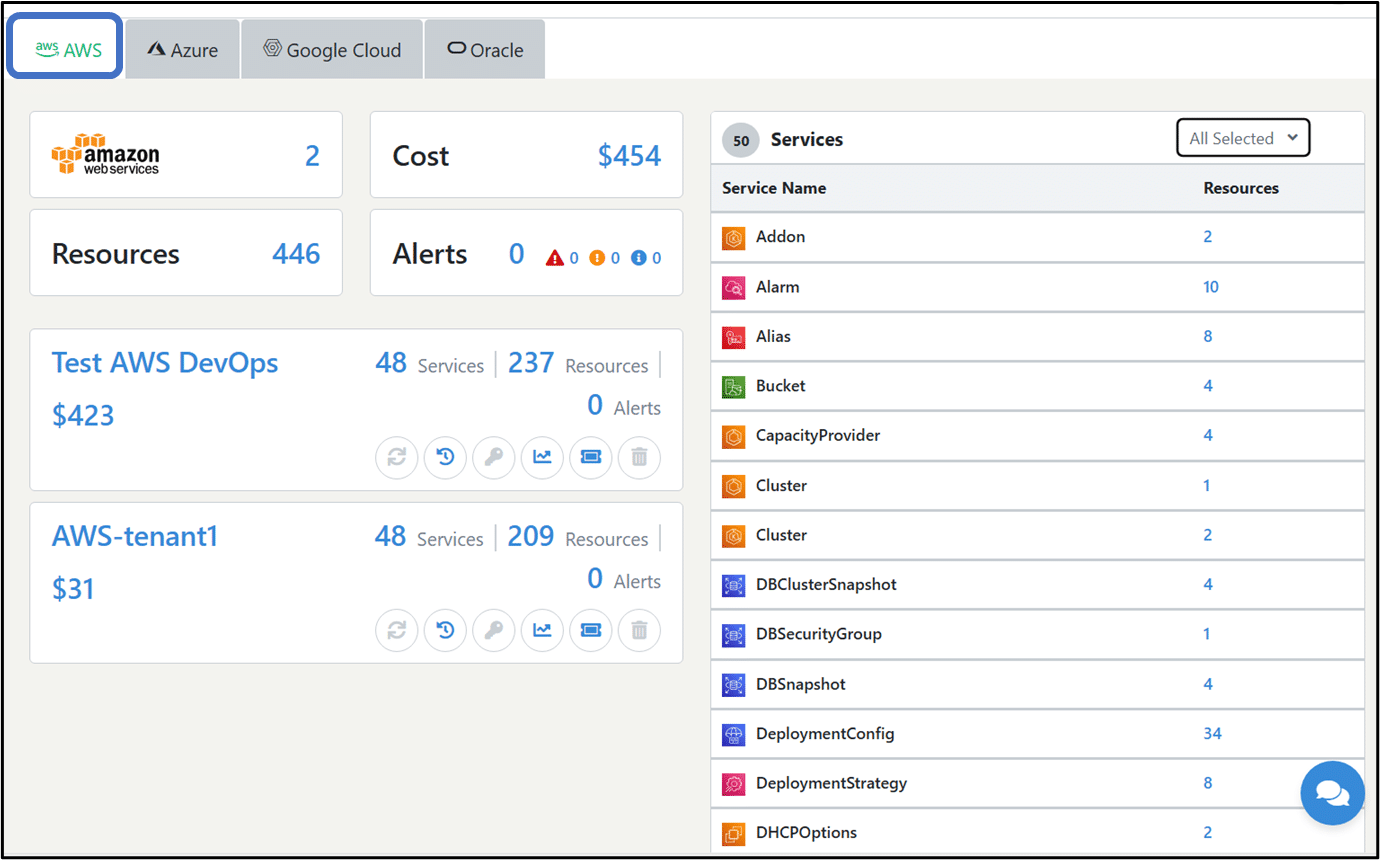Open the history icon for AWS-tenant1
Screen dimensions: 1380x860
pos(446,630)
